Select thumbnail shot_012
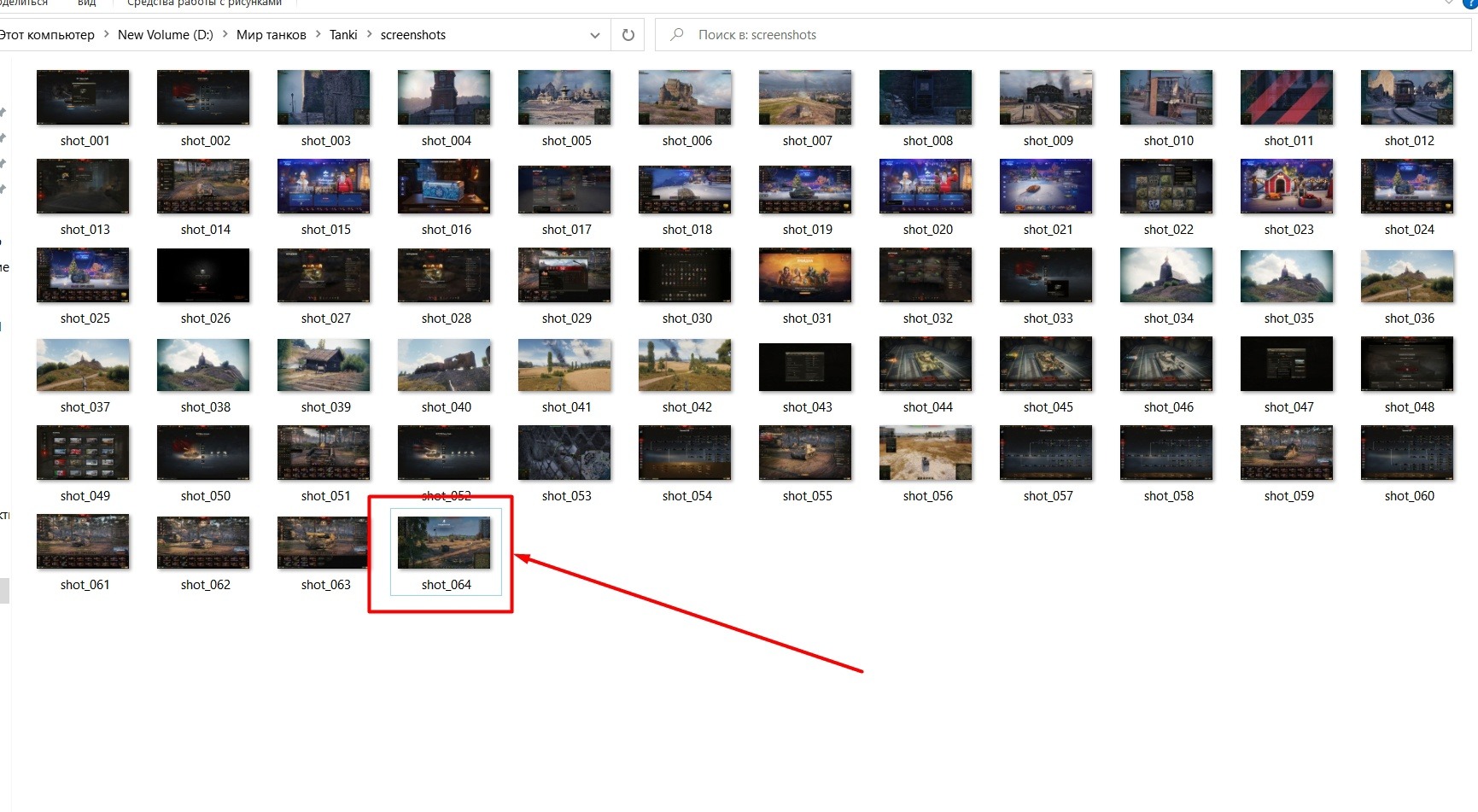Image resolution: width=1478 pixels, height=812 pixels. point(1407,97)
